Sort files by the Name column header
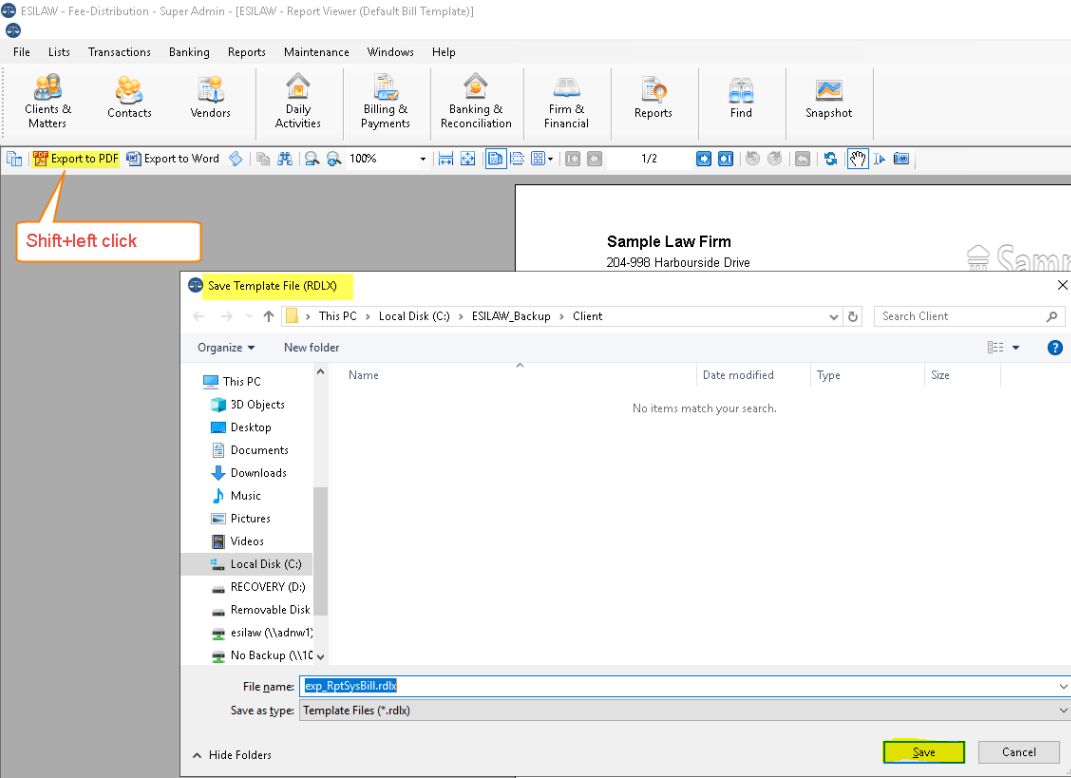Viewport: 1071px width, 778px height. click(x=363, y=375)
